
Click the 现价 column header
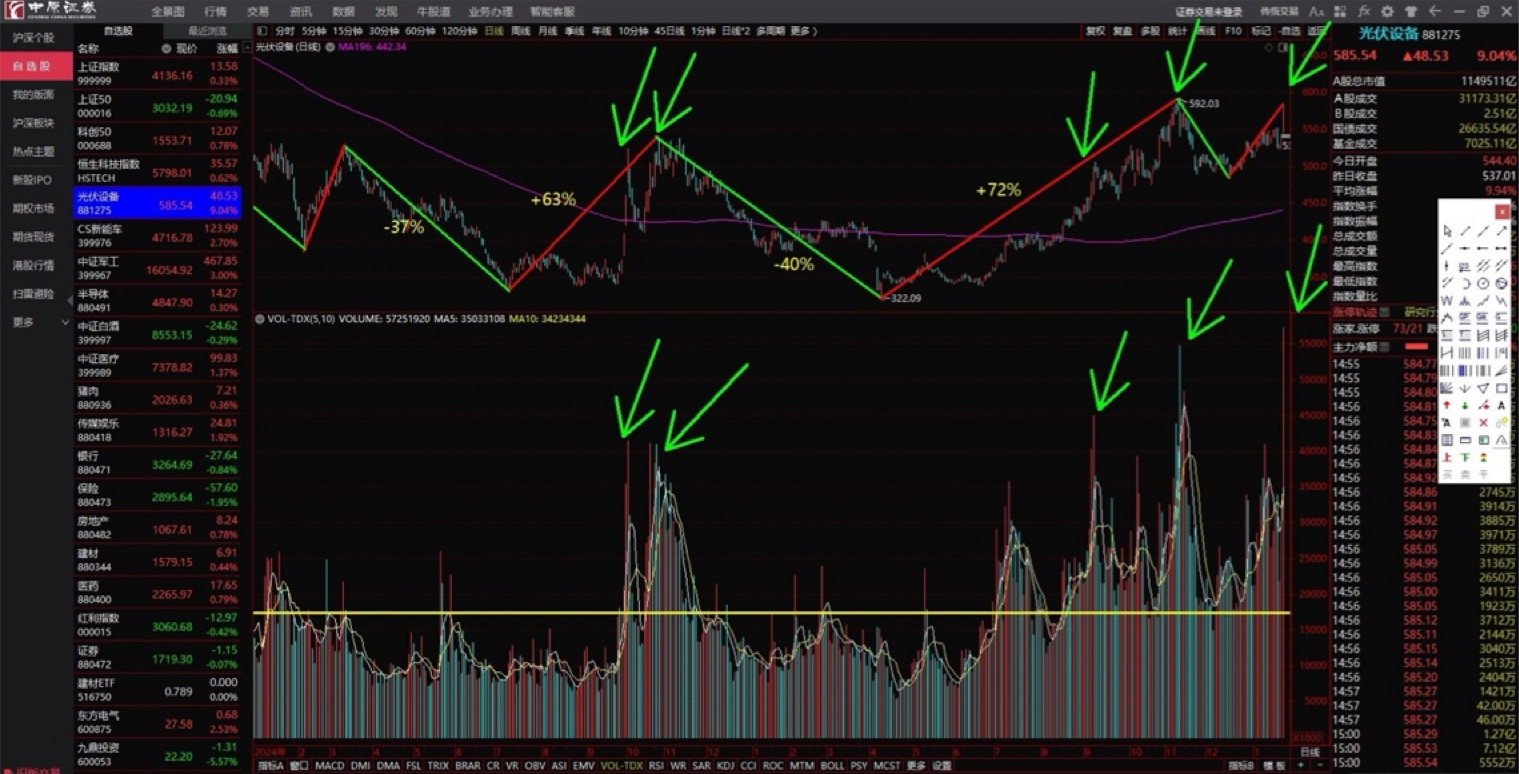(x=187, y=48)
